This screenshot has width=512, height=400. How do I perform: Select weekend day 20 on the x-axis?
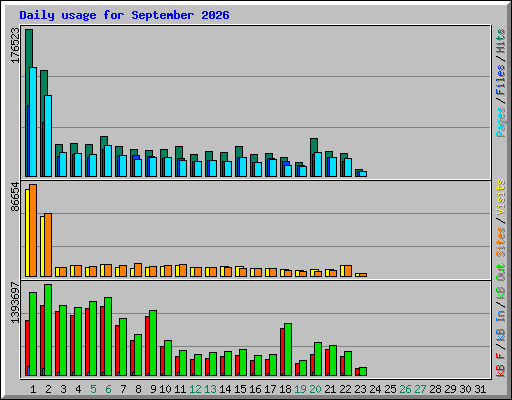click(x=315, y=389)
